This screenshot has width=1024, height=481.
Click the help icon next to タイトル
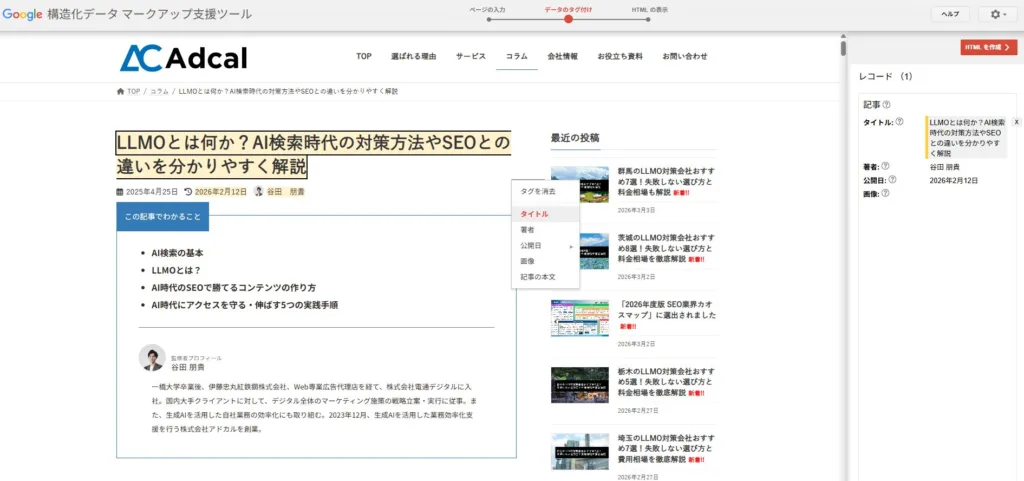pos(900,122)
